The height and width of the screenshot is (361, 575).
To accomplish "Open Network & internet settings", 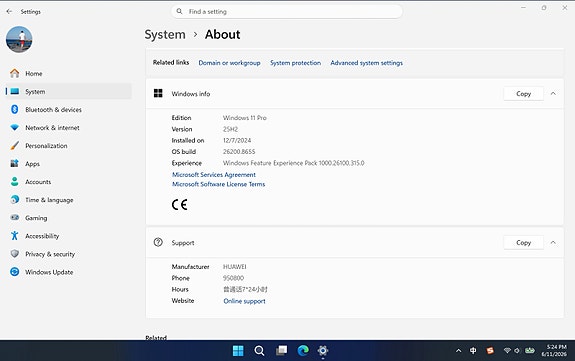I will (69, 128).
